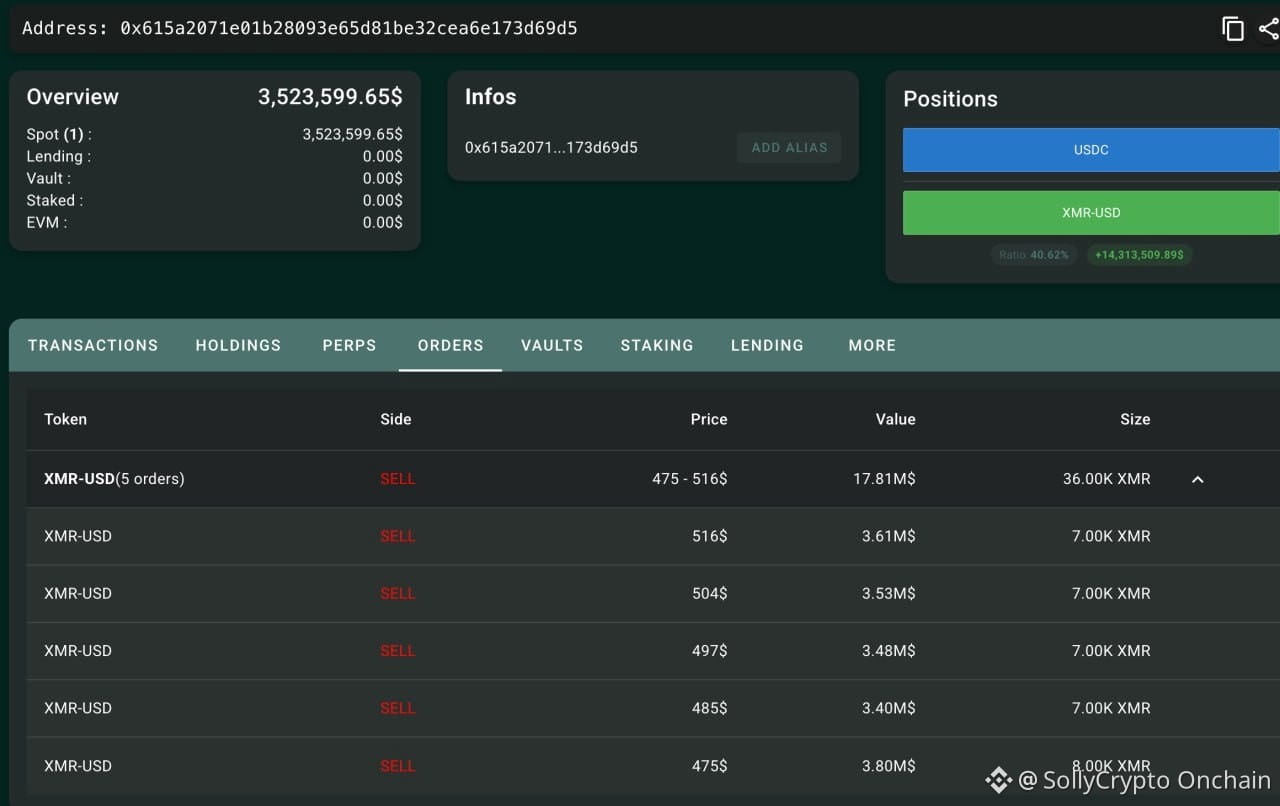Click the 3.80M$ order value

(889, 766)
